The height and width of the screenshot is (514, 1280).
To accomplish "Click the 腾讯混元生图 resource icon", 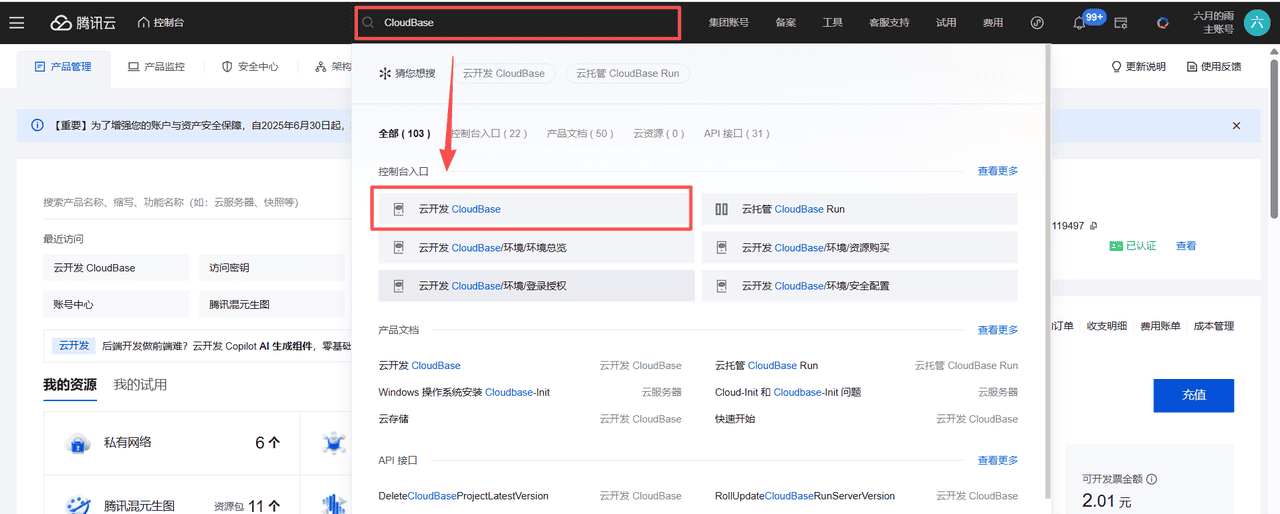I will [x=78, y=505].
